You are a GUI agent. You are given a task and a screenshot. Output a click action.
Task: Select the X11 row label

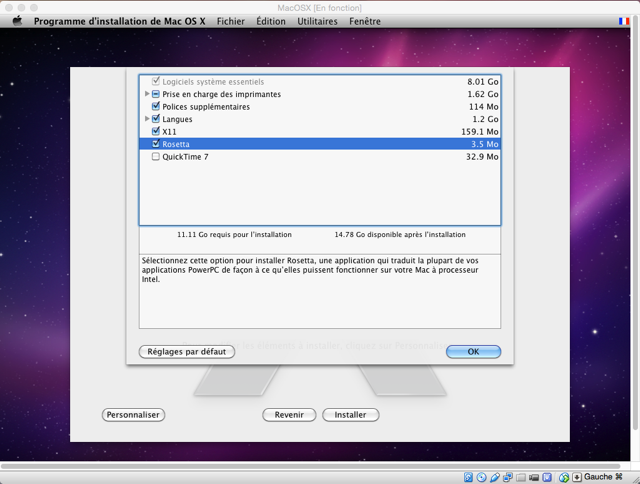169,132
